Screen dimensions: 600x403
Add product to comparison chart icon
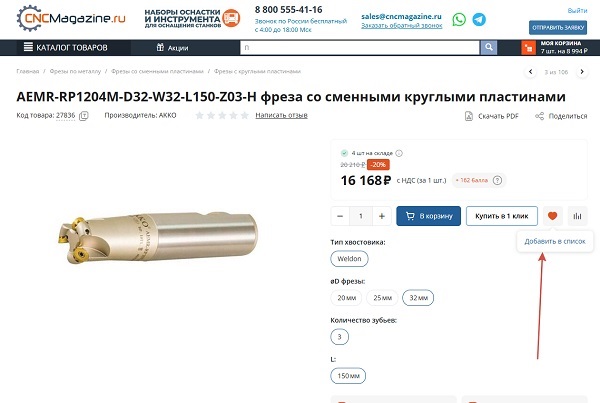click(x=577, y=216)
